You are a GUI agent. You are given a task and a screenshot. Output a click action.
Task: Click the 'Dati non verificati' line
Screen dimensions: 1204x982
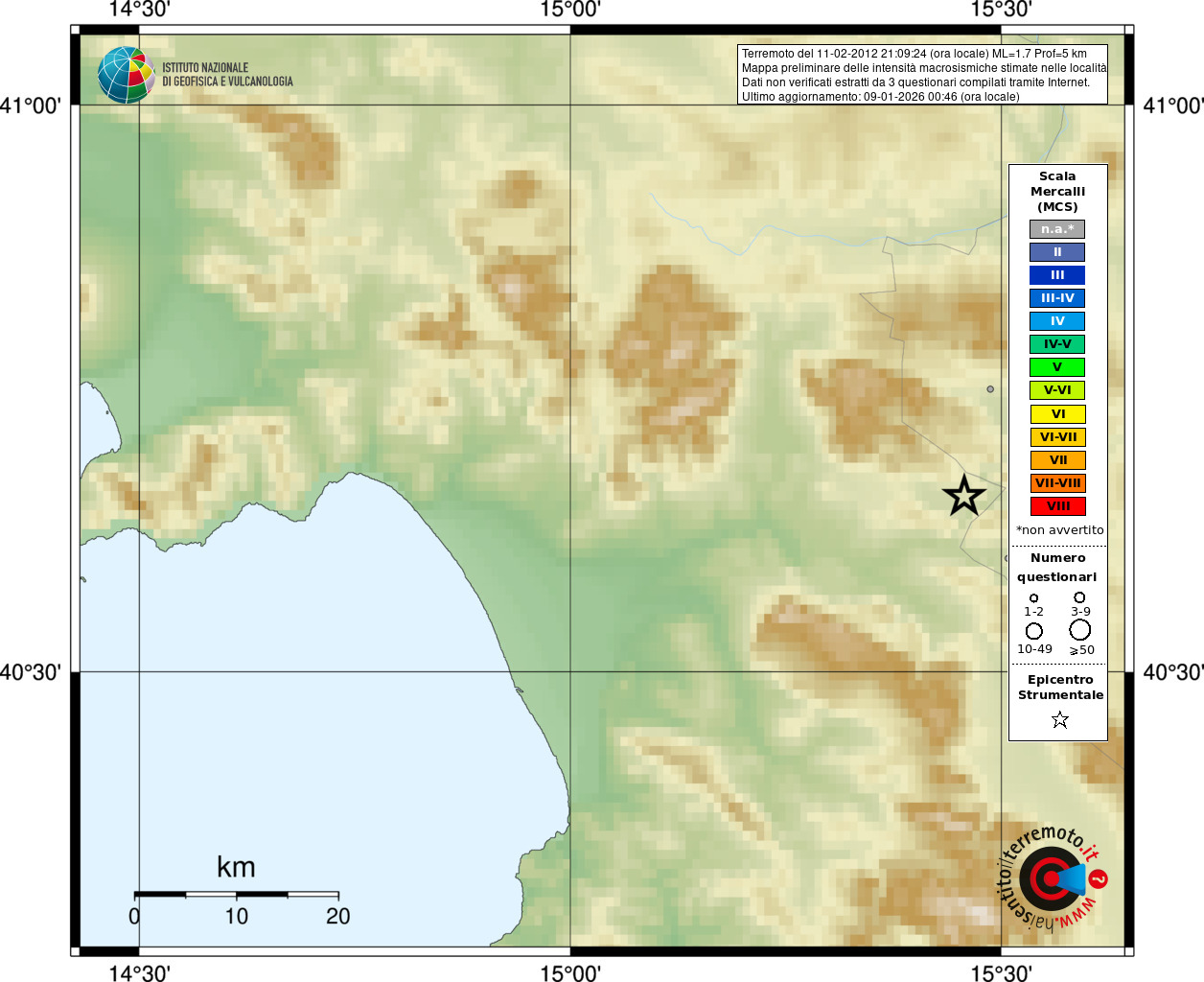pos(915,82)
